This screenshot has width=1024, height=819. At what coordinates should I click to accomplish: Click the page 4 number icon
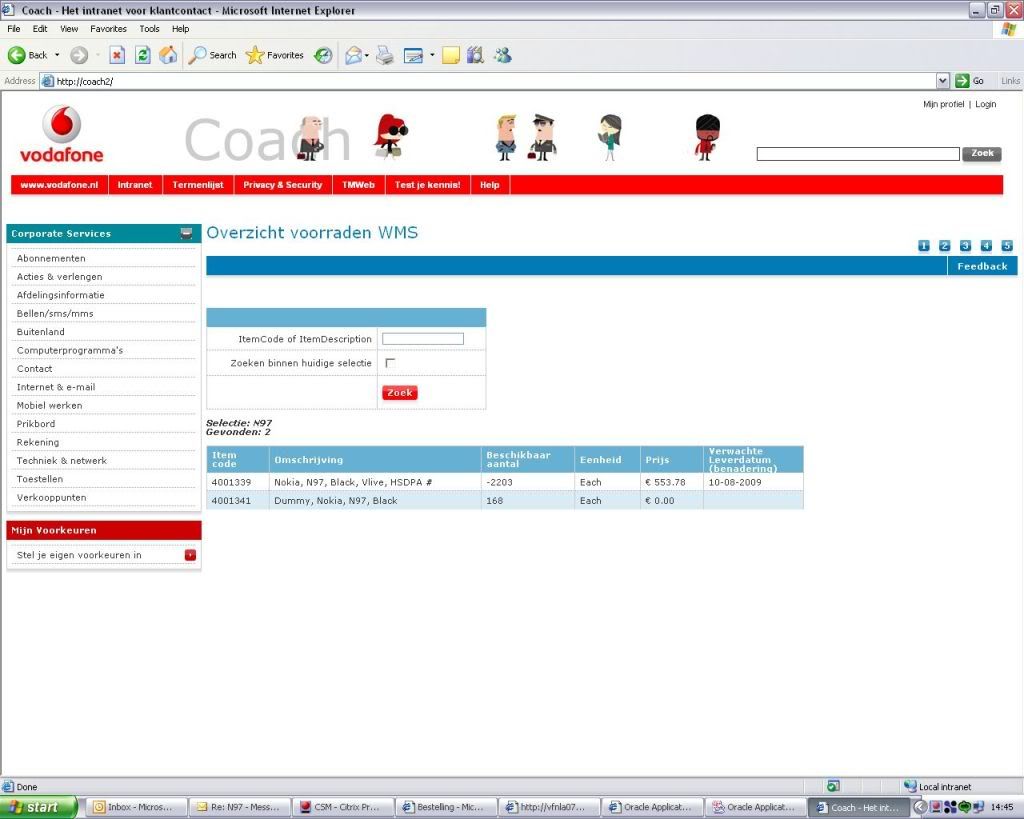(986, 246)
